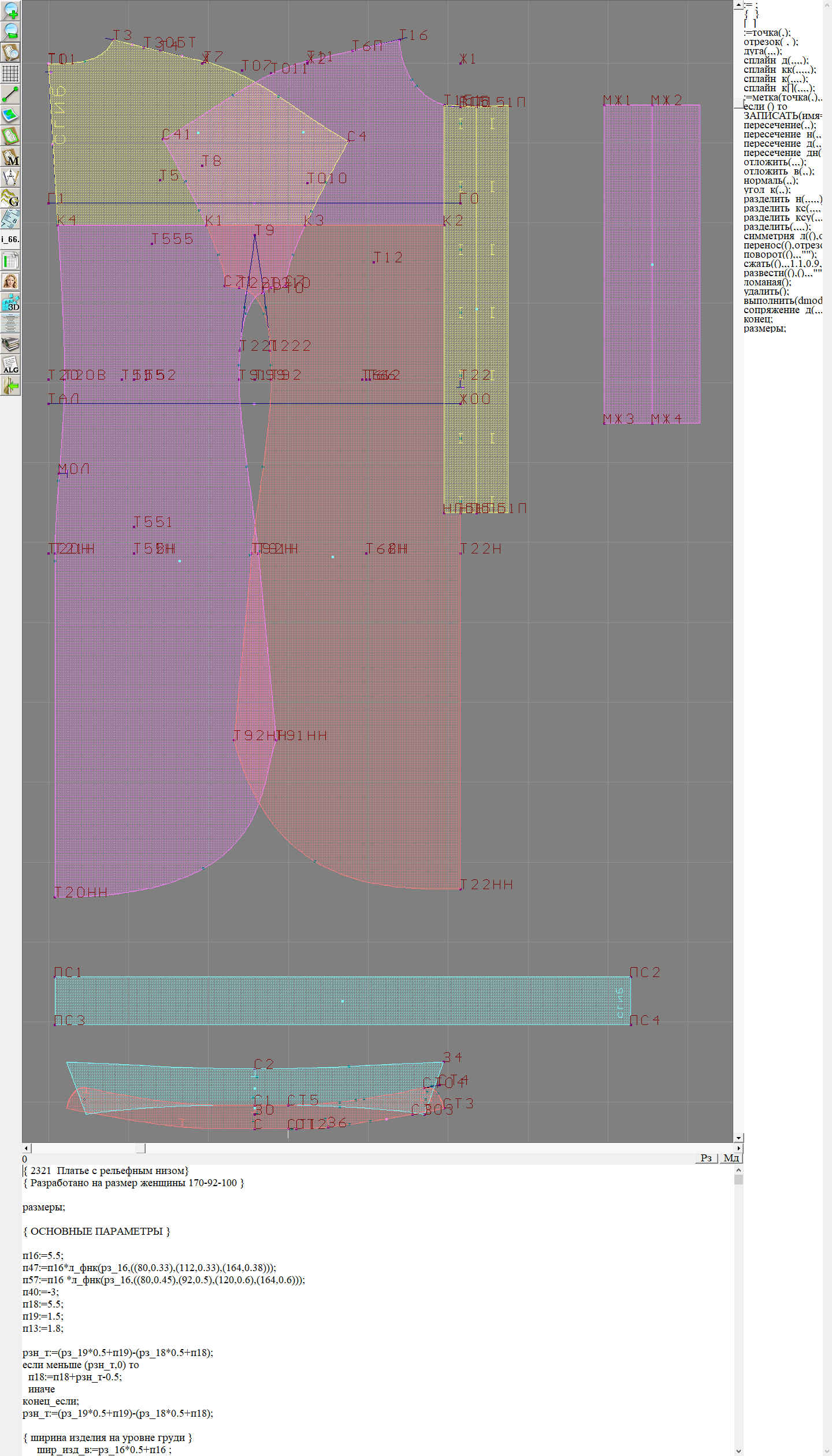
Task: Click the green arrow exit door icon
Action: pyautogui.click(x=10, y=385)
